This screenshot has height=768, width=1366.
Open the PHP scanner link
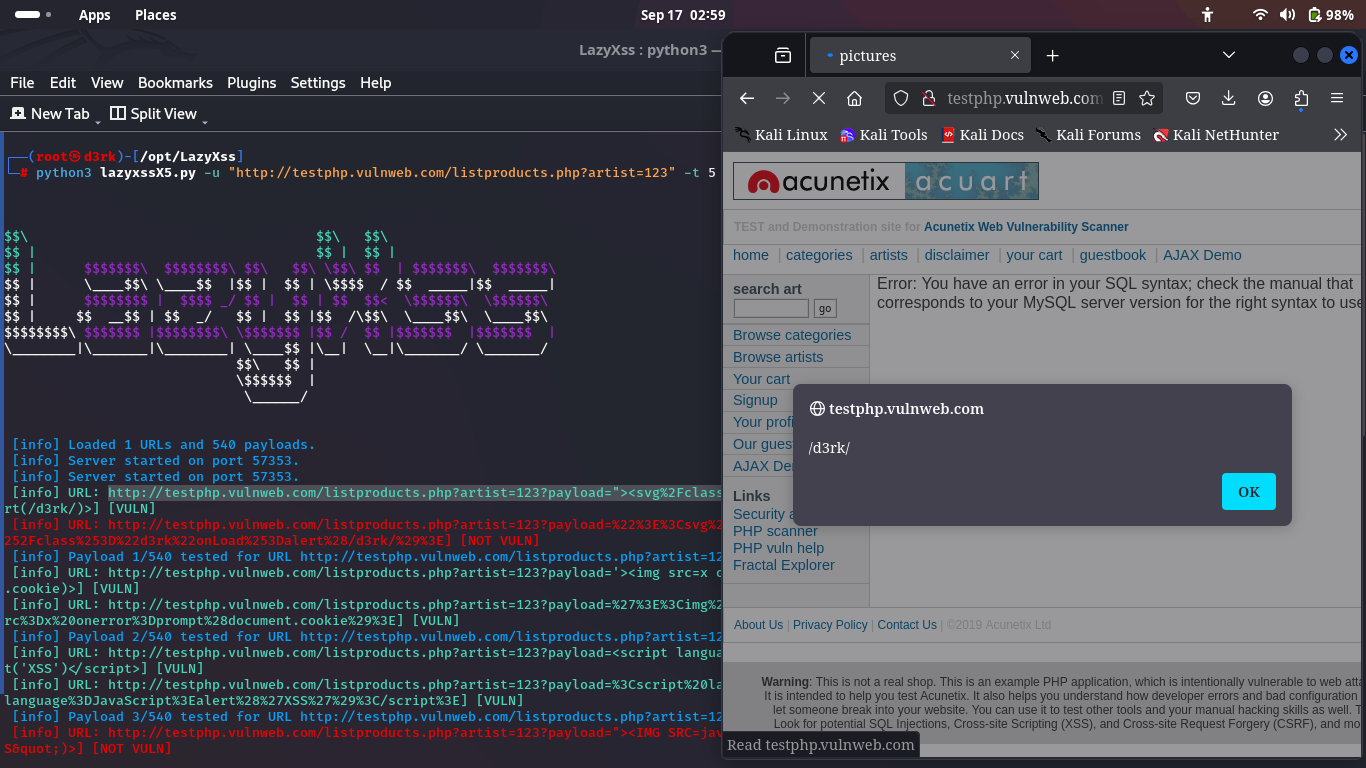(x=775, y=531)
